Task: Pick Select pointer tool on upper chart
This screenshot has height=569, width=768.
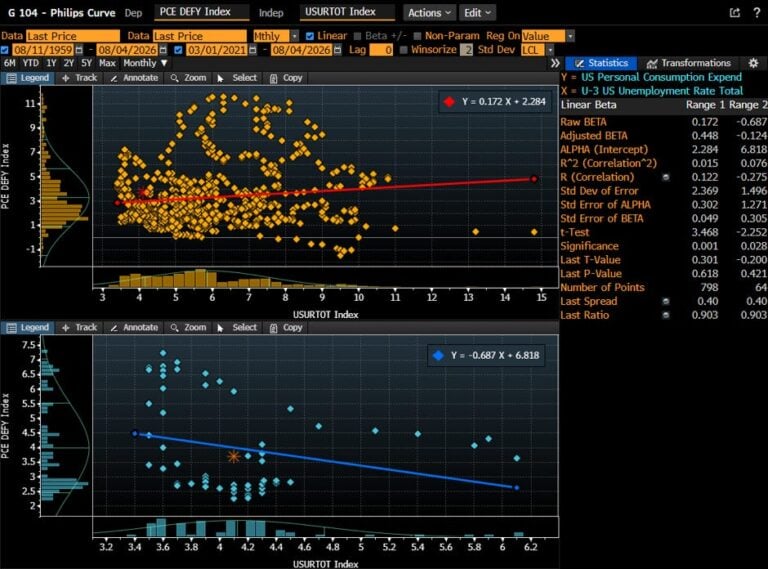Action: click(x=237, y=78)
